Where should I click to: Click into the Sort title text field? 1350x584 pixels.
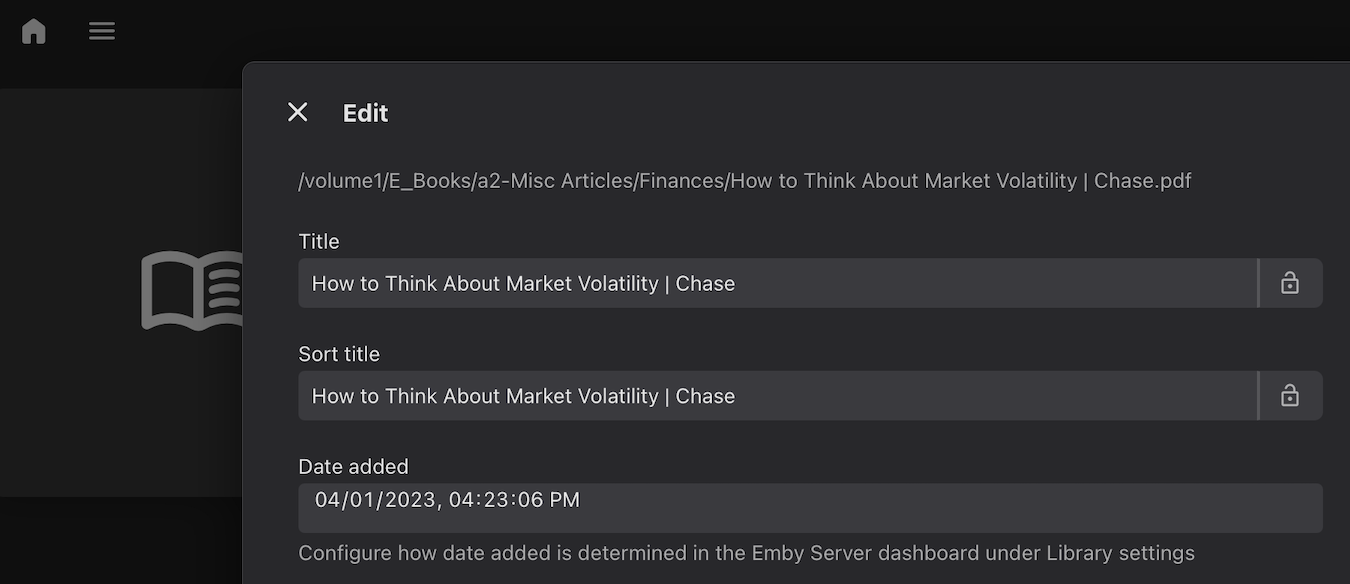tap(777, 396)
